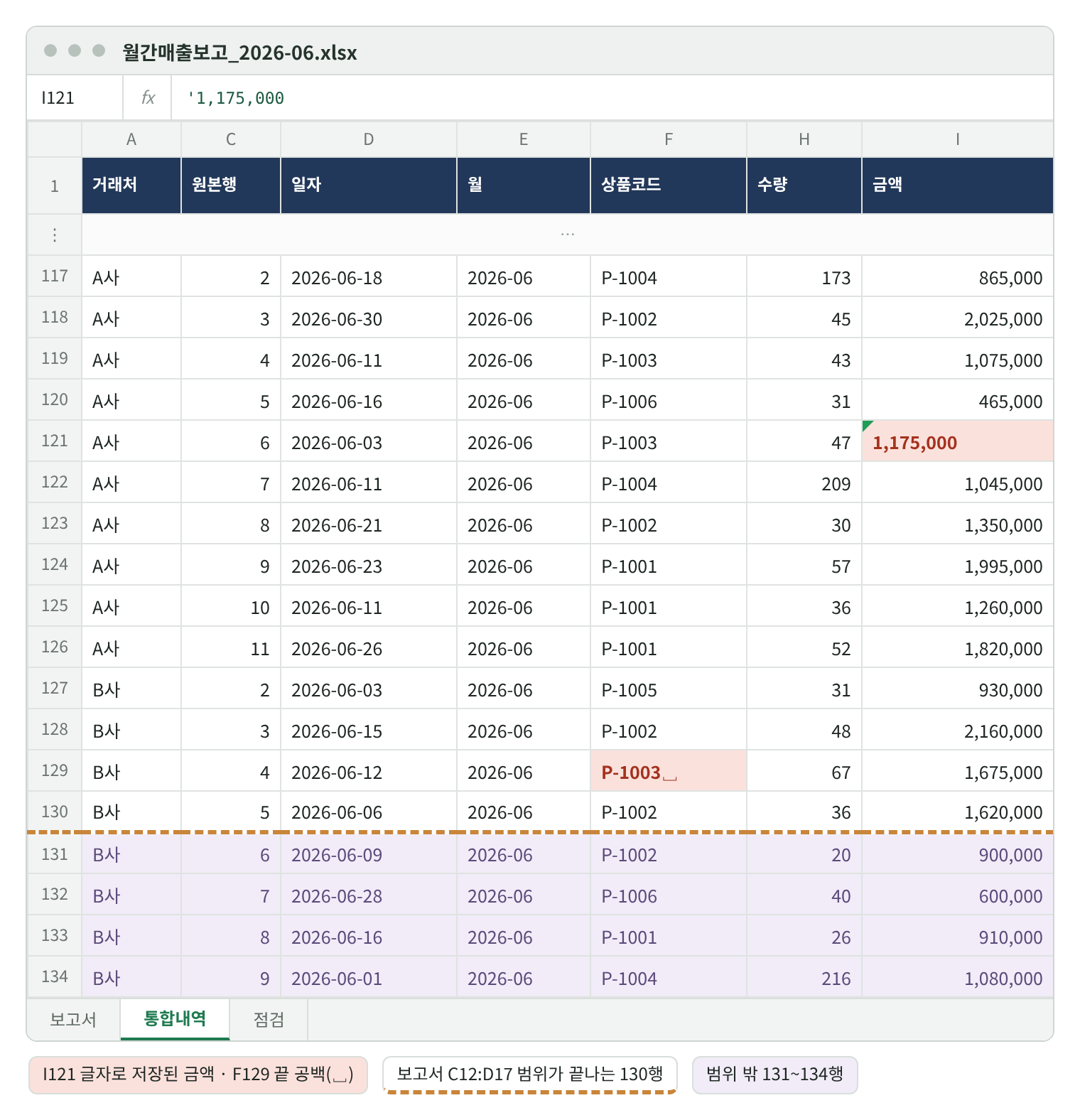Click the amount cell 2,025,000
The height and width of the screenshot is (1120, 1080).
click(958, 318)
